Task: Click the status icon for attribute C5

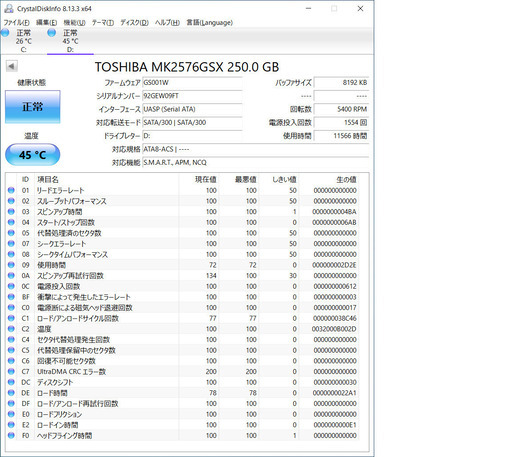Action: pyautogui.click(x=11, y=350)
